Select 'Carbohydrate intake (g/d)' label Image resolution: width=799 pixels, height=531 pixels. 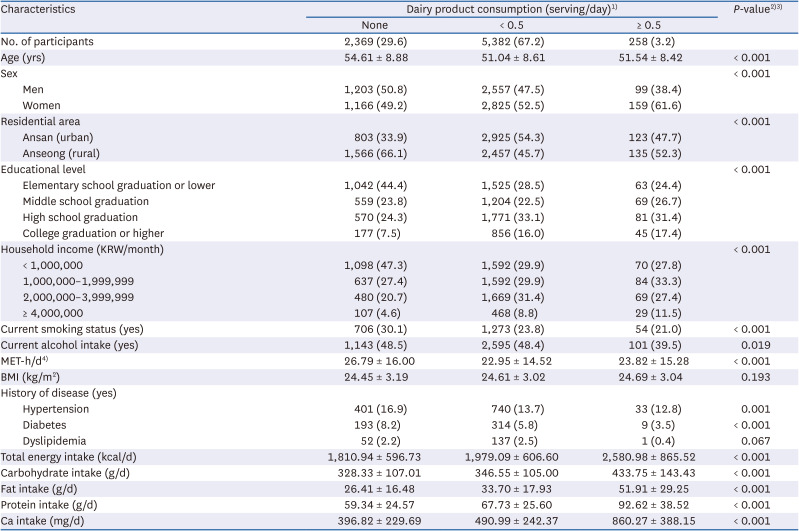click(x=65, y=473)
